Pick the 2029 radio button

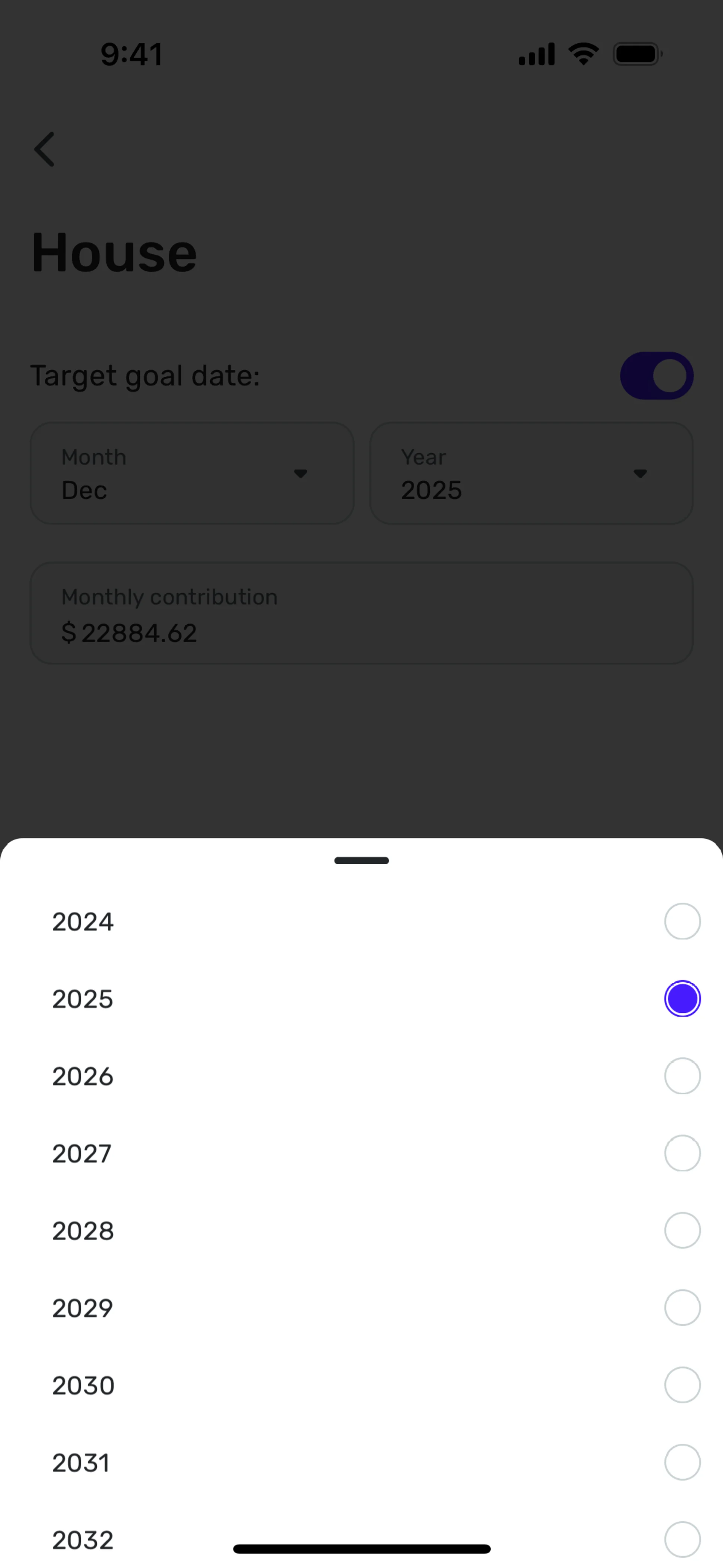coord(682,1307)
